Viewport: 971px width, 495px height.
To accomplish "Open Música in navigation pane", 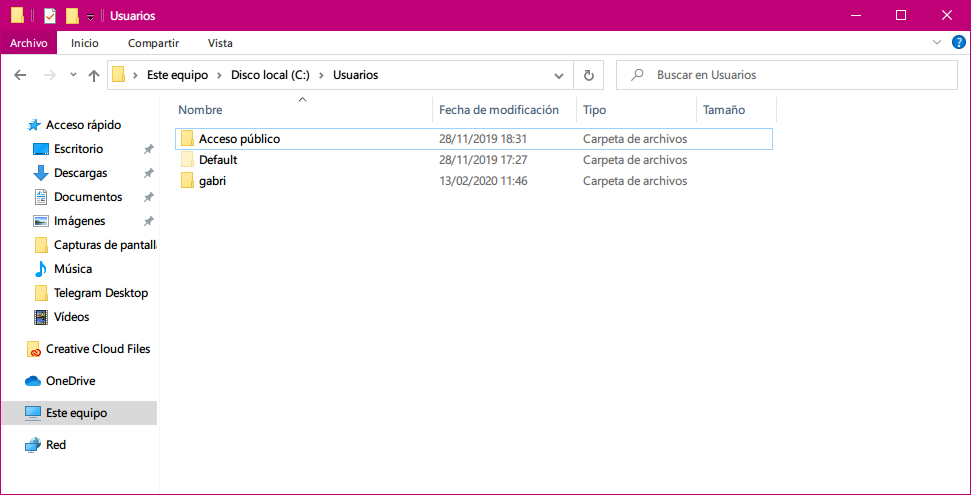I will (72, 269).
